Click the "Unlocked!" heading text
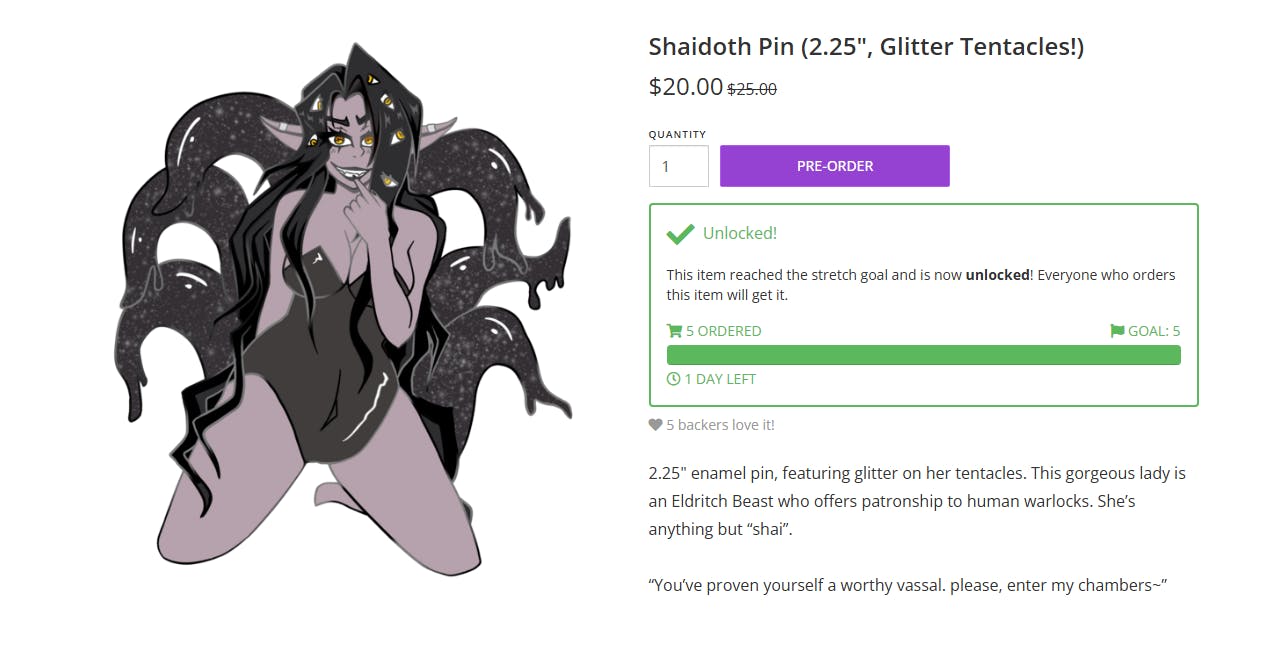The image size is (1285, 653). click(740, 233)
